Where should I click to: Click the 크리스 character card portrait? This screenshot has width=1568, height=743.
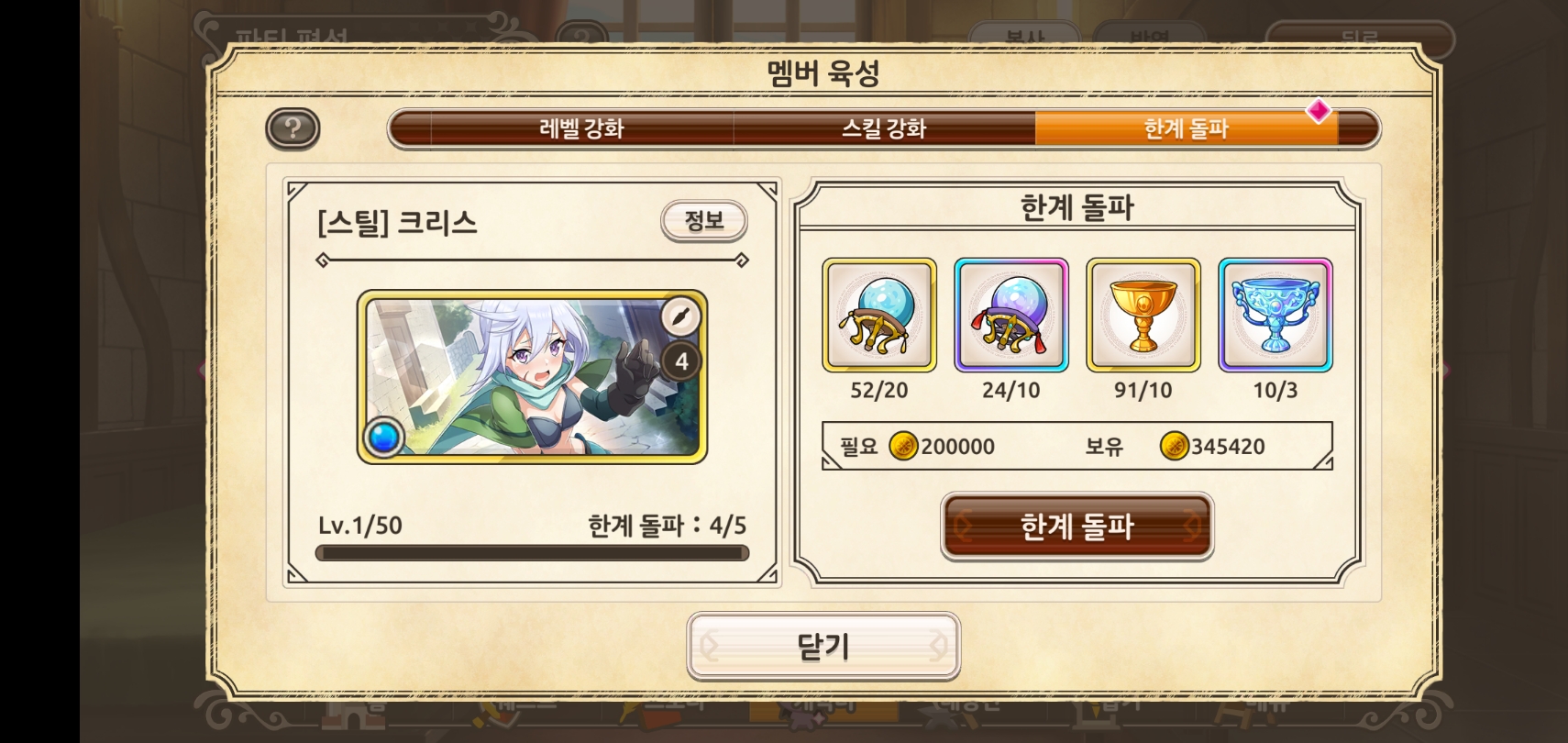[x=532, y=377]
